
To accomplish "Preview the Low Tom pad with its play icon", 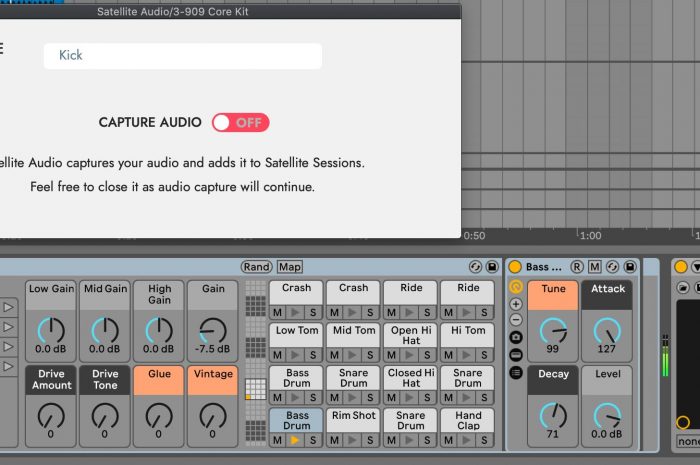I will point(295,355).
